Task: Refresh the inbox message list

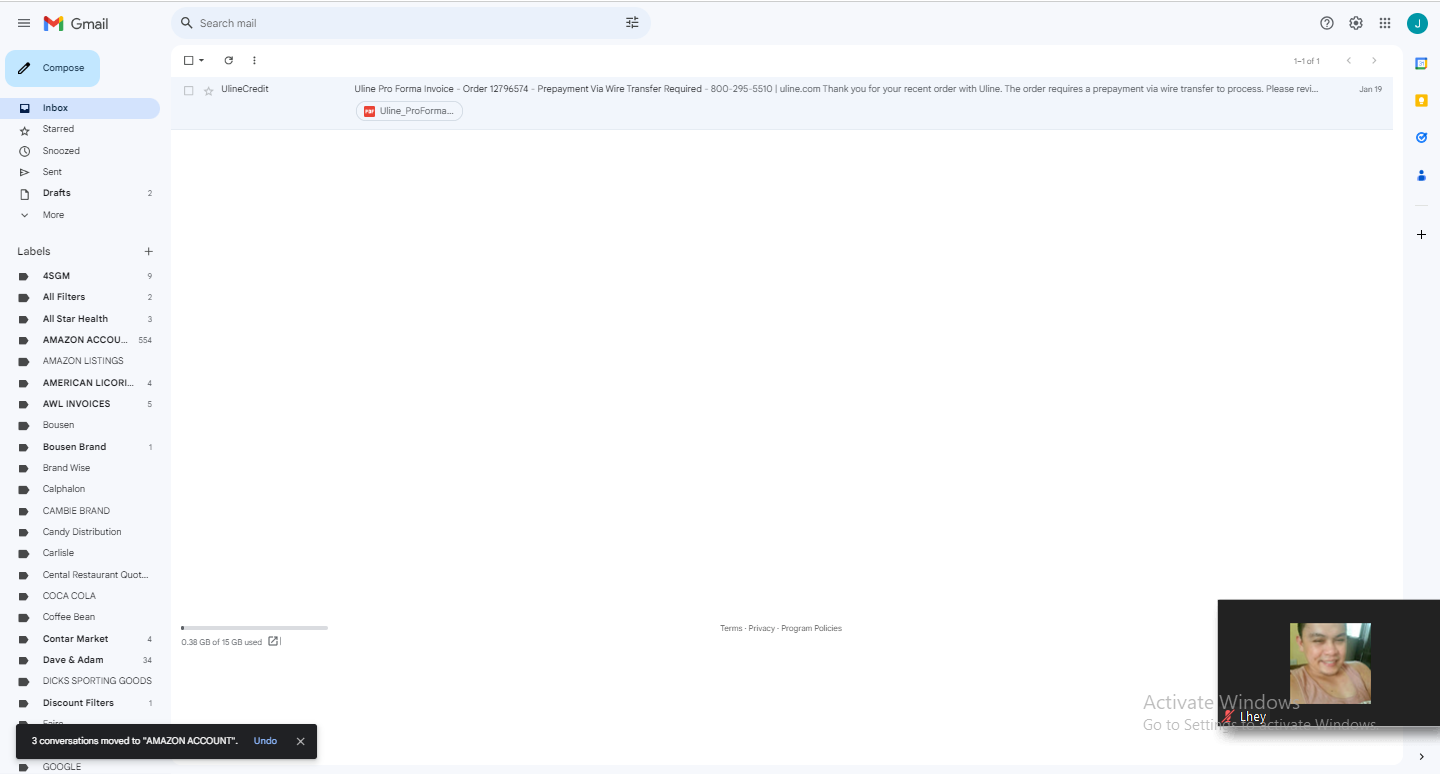Action: 228,61
